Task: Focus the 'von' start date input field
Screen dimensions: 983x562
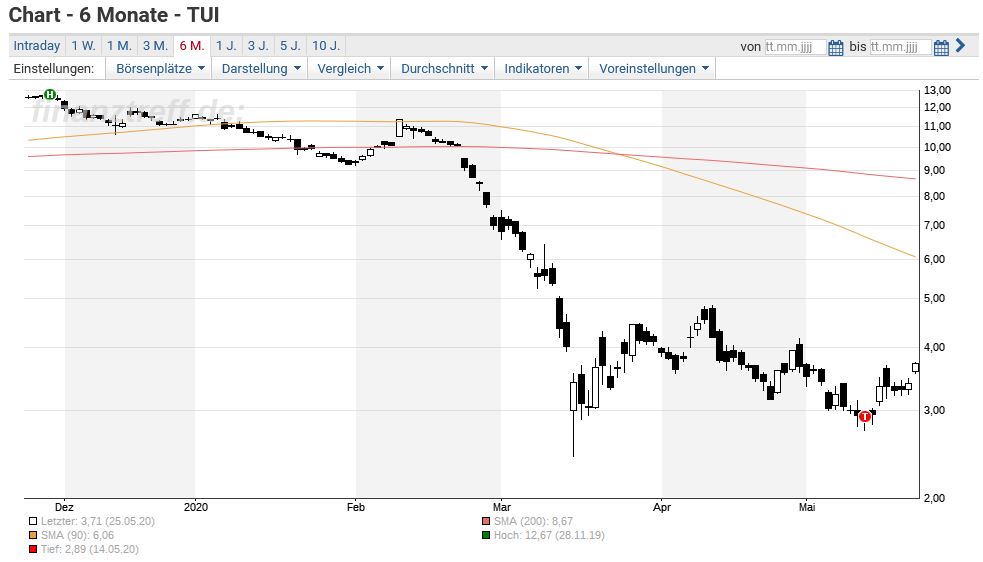Action: tap(794, 47)
